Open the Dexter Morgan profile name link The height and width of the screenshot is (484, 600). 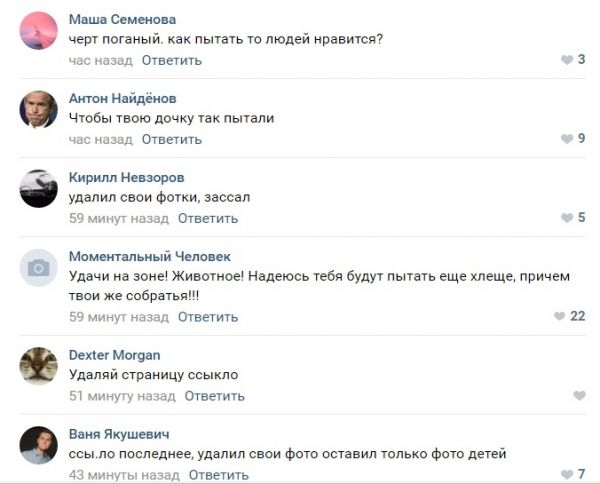114,355
